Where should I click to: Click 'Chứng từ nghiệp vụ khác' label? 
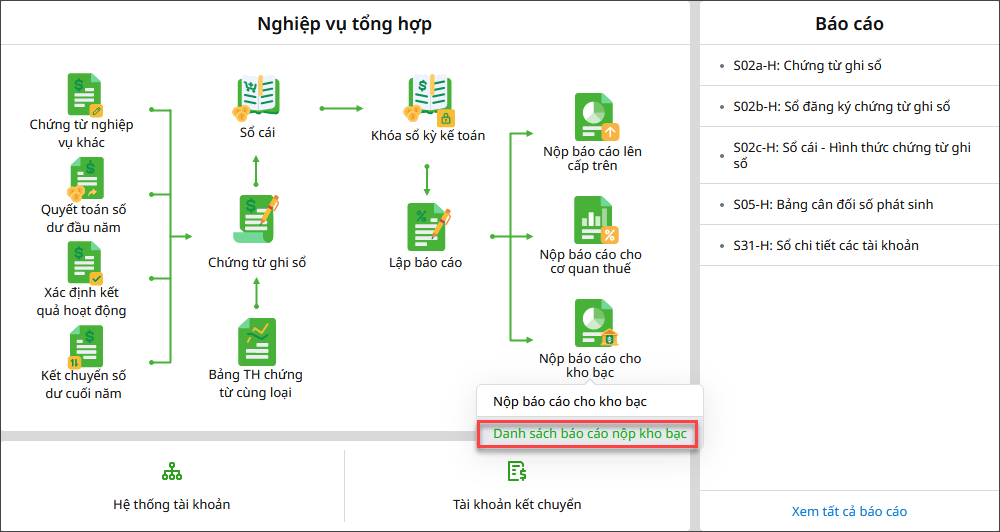[x=82, y=134]
